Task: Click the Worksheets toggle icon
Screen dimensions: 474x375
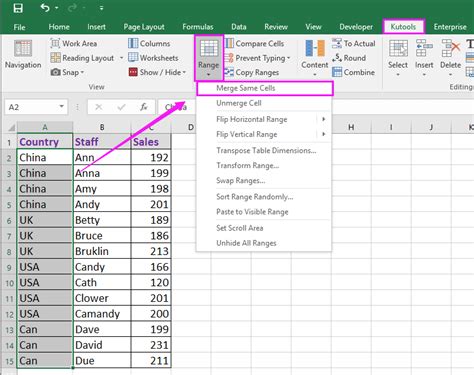Action: (133, 58)
